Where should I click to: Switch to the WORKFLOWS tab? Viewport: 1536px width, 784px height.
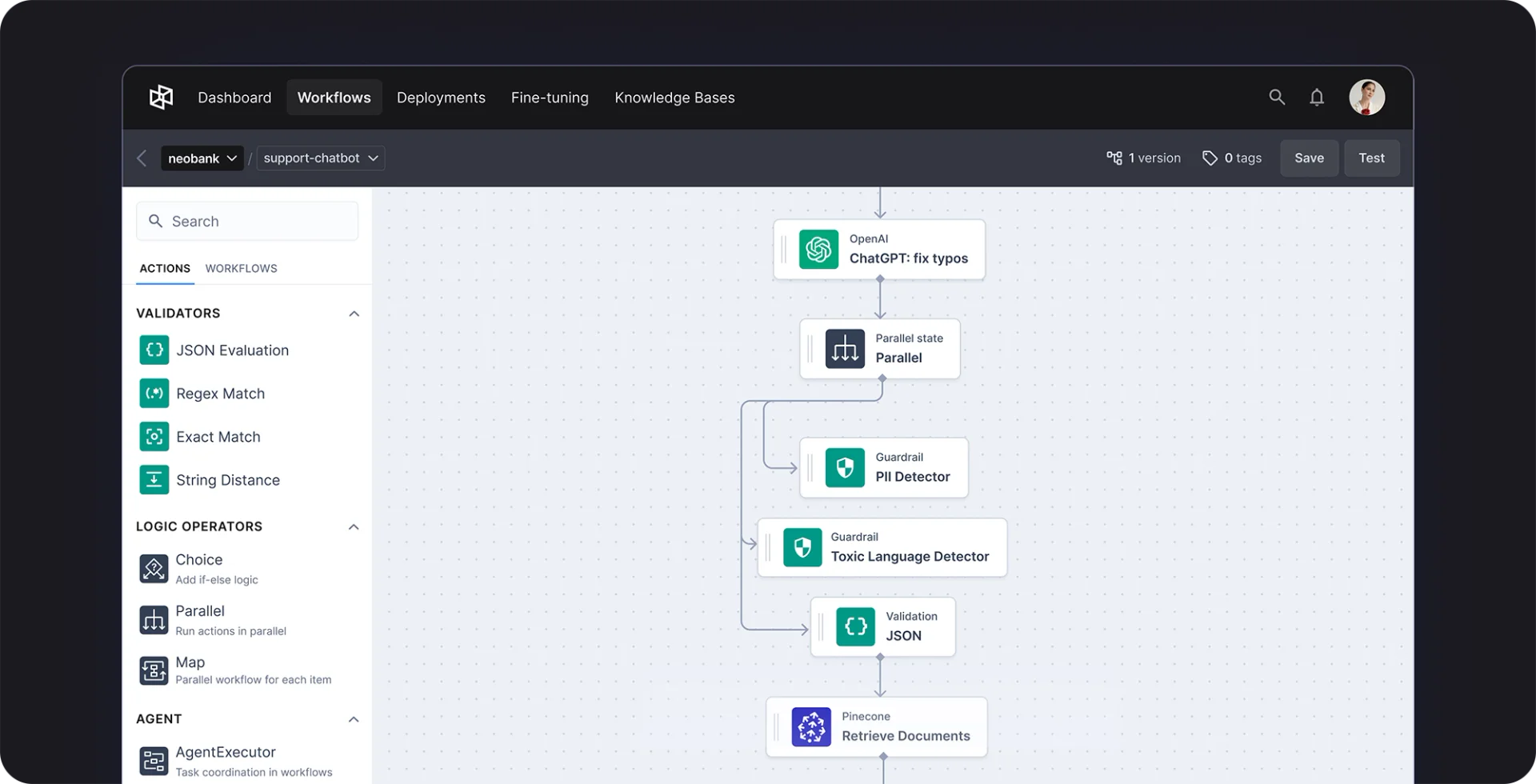pyautogui.click(x=241, y=268)
